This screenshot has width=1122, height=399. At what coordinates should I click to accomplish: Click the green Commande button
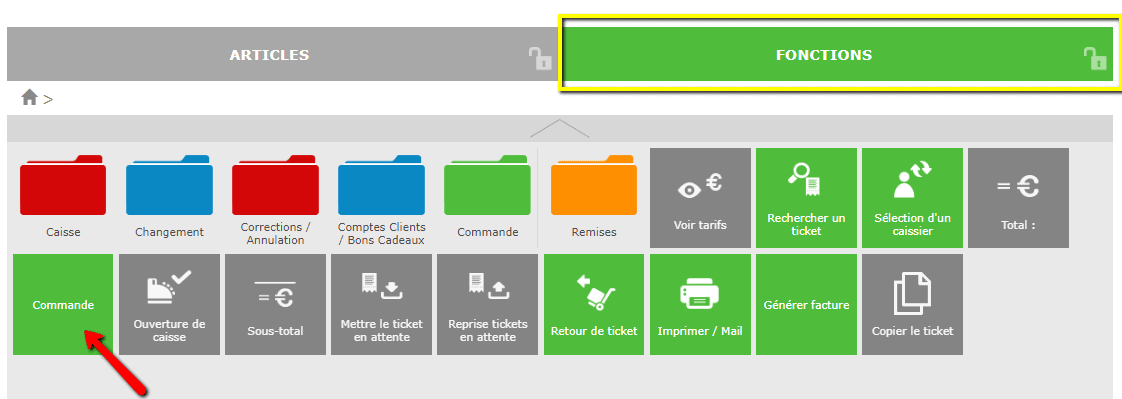[63, 305]
